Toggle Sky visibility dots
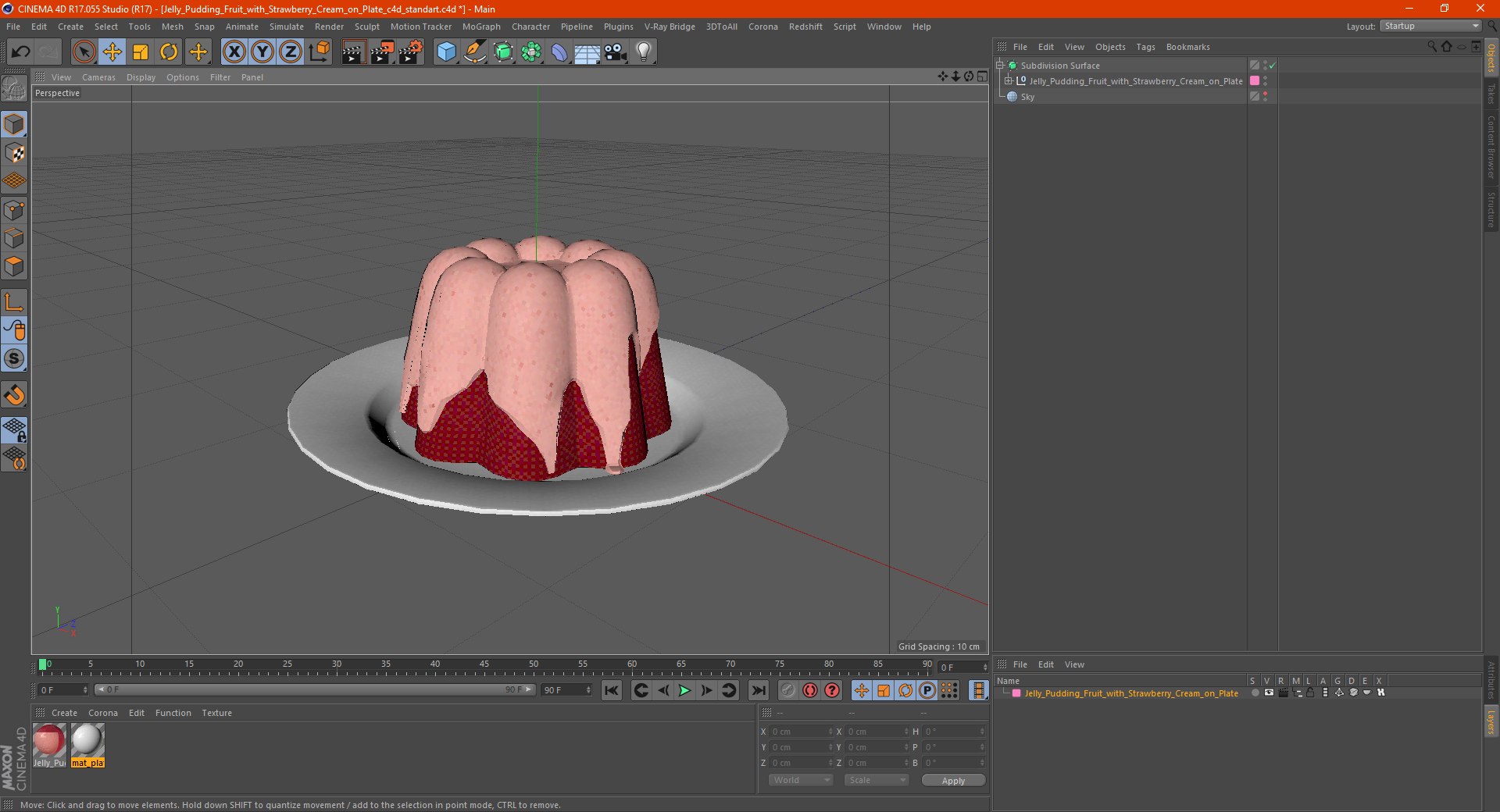 (1265, 97)
